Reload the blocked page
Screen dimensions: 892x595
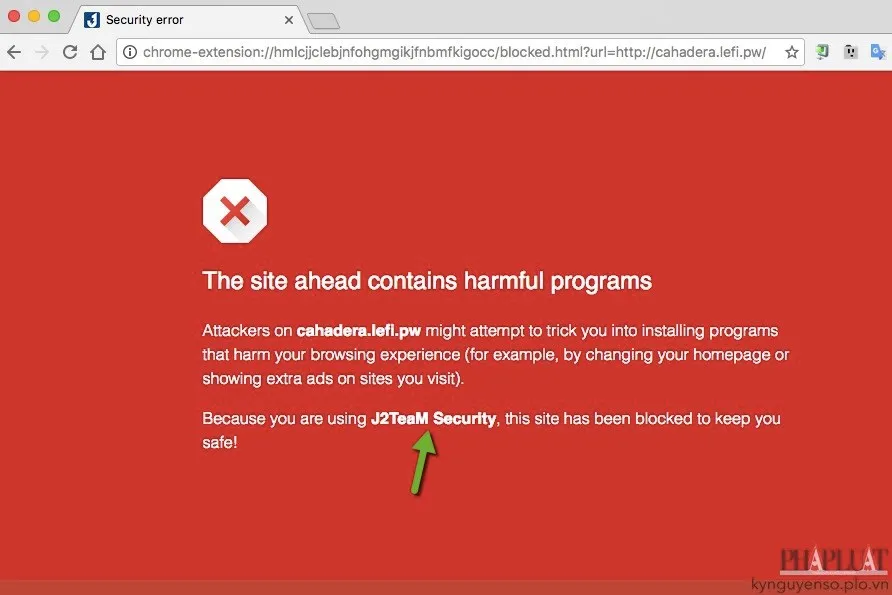(x=70, y=52)
